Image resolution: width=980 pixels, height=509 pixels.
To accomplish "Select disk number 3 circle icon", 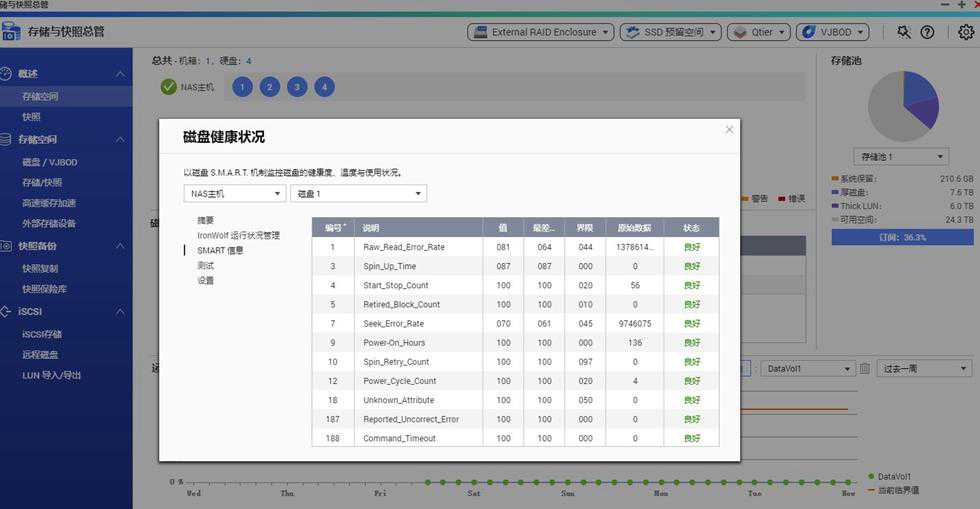I will pos(297,87).
